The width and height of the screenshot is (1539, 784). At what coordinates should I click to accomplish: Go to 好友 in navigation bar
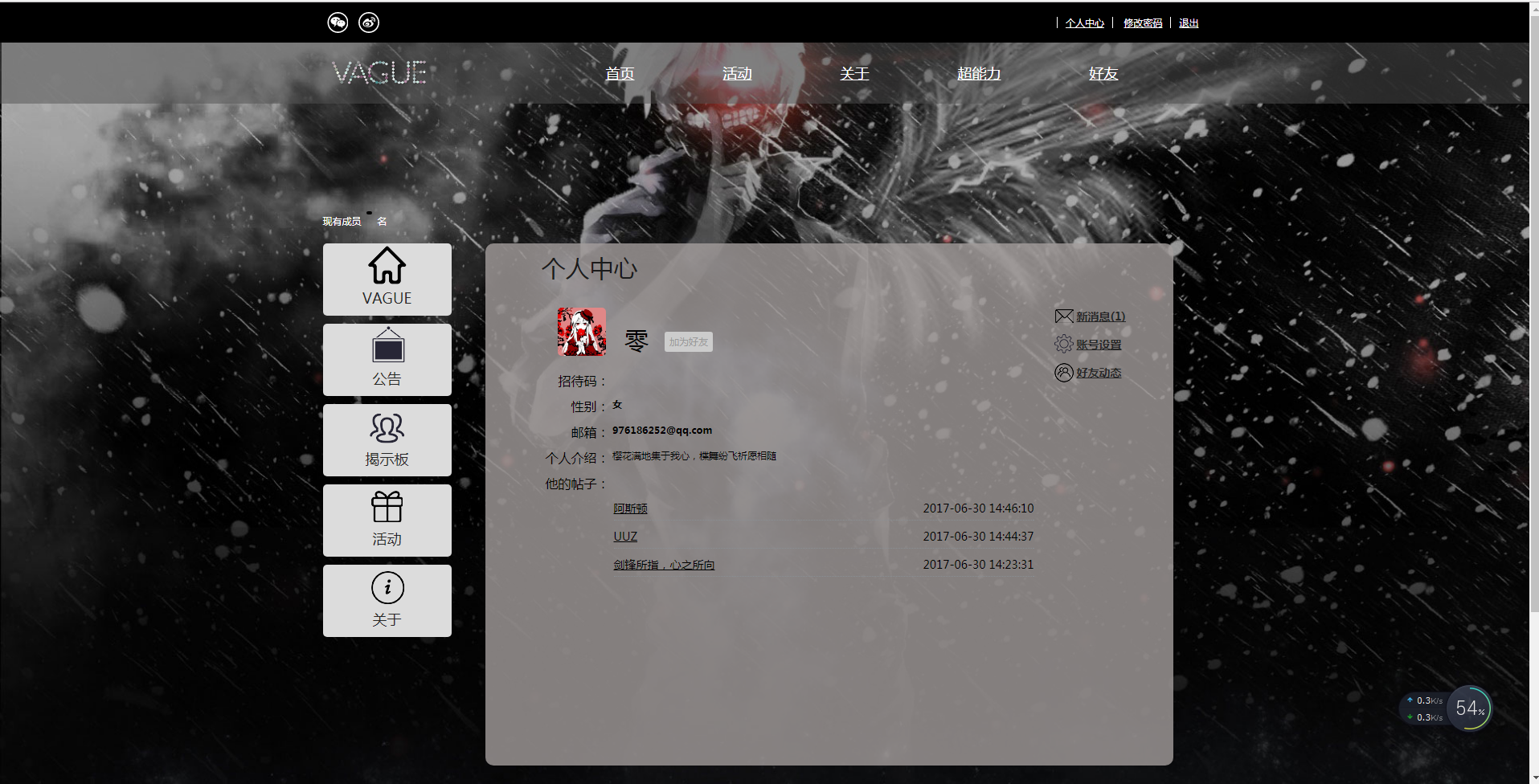tap(1103, 74)
